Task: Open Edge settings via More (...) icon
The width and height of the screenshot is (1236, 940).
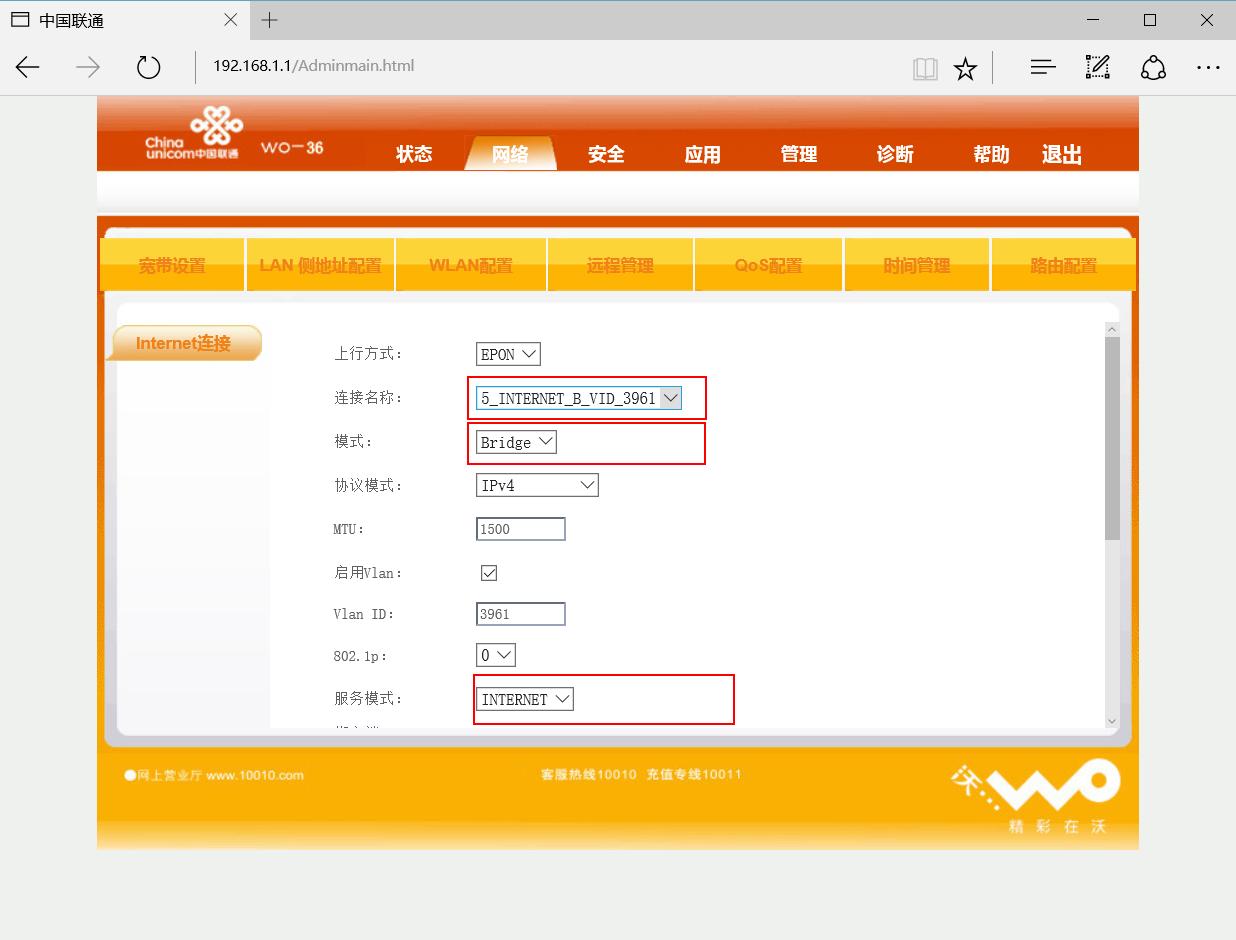Action: (x=1209, y=68)
